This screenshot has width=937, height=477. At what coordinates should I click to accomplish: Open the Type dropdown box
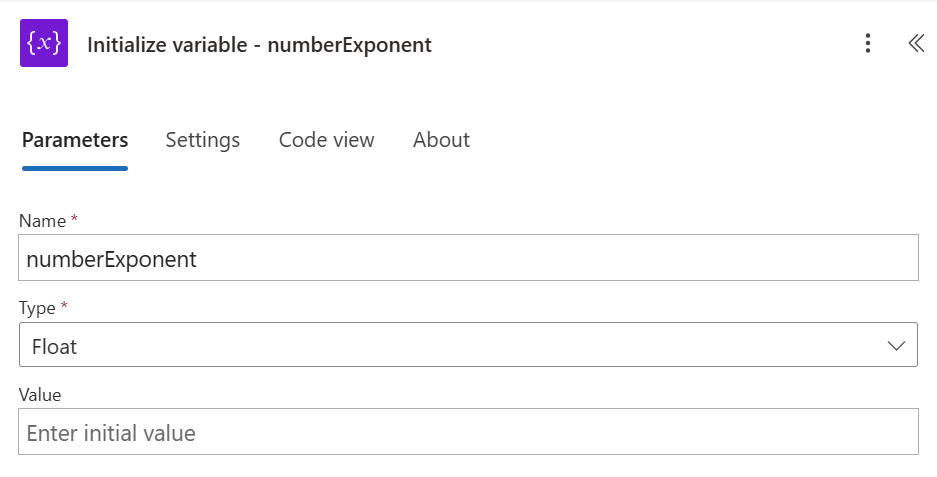click(x=468, y=345)
